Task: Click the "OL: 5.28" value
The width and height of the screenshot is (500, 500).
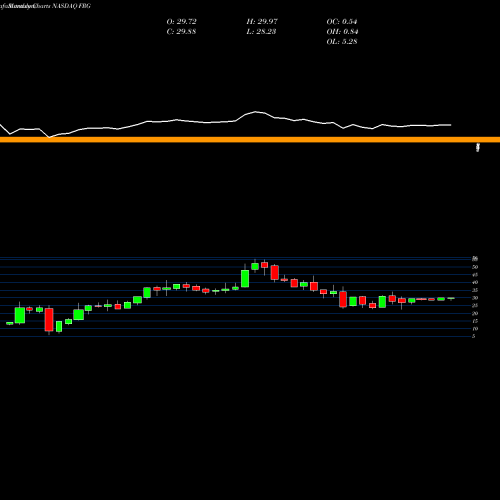Action: pyautogui.click(x=342, y=42)
